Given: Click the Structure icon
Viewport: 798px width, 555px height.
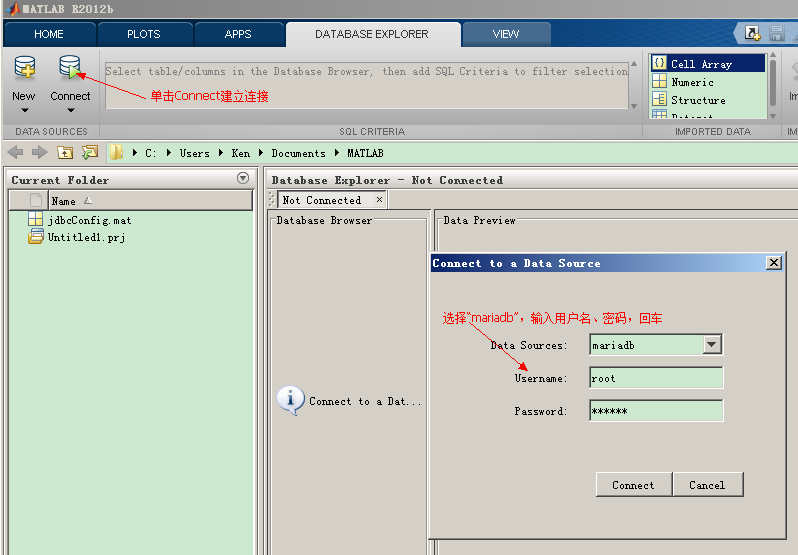Looking at the screenshot, I should point(659,99).
